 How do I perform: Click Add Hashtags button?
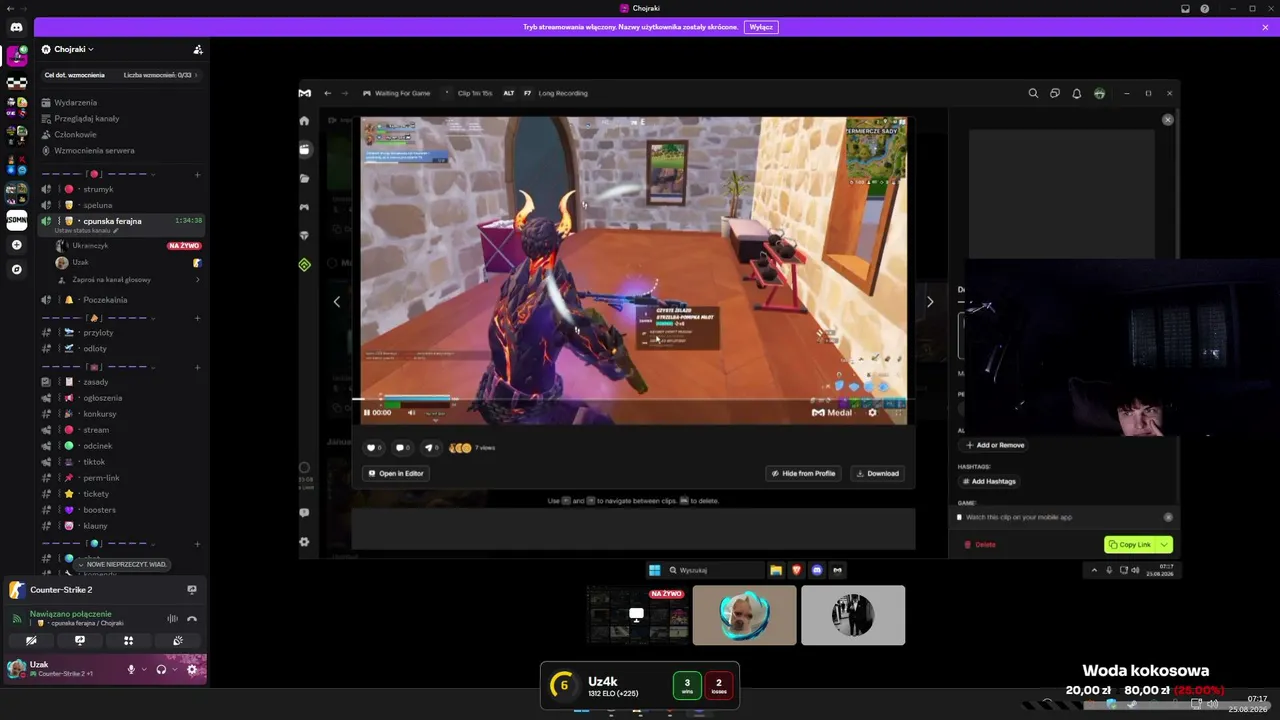pyautogui.click(x=989, y=481)
